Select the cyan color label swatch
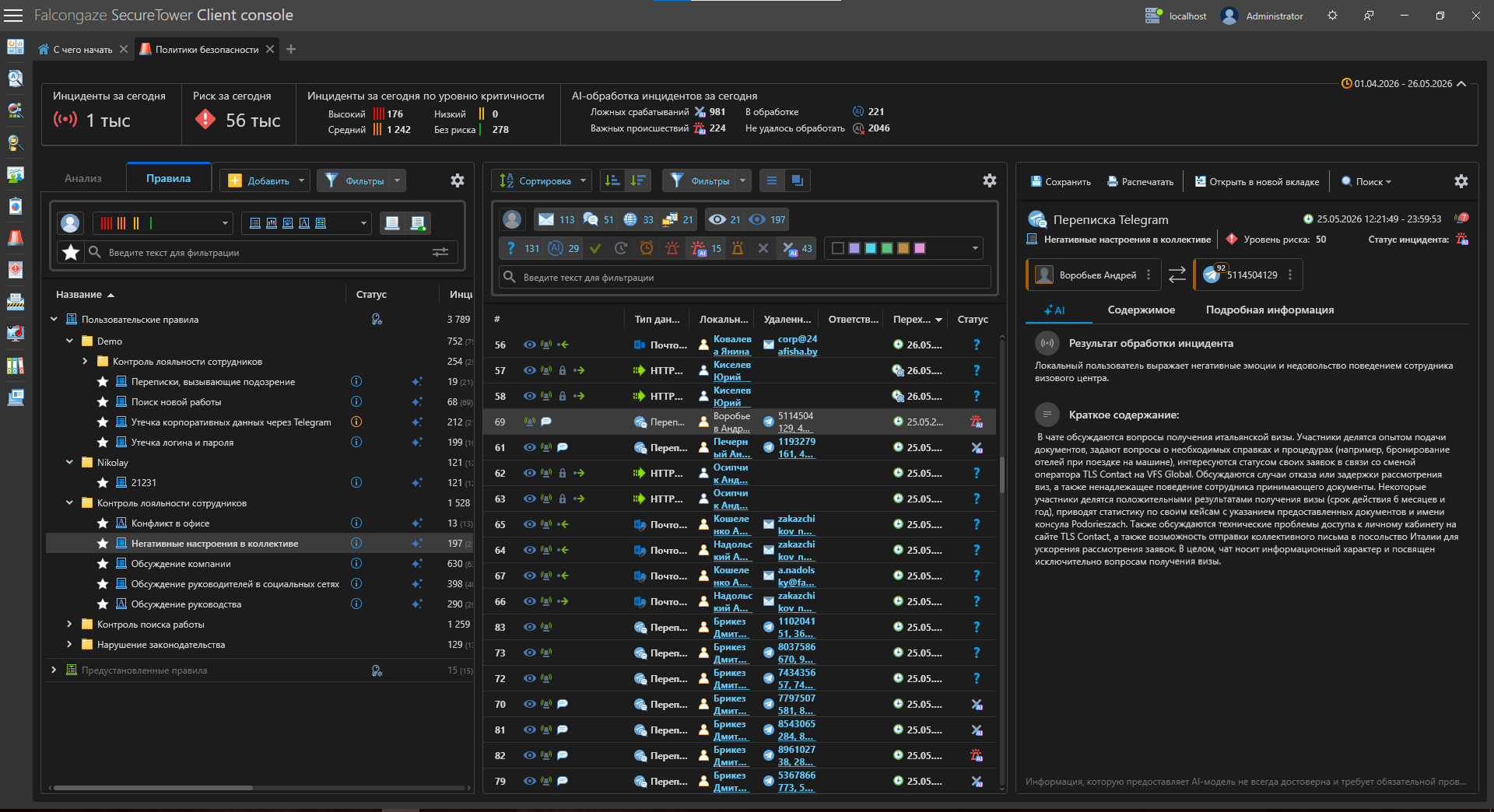The width and height of the screenshot is (1494, 812). [870, 248]
